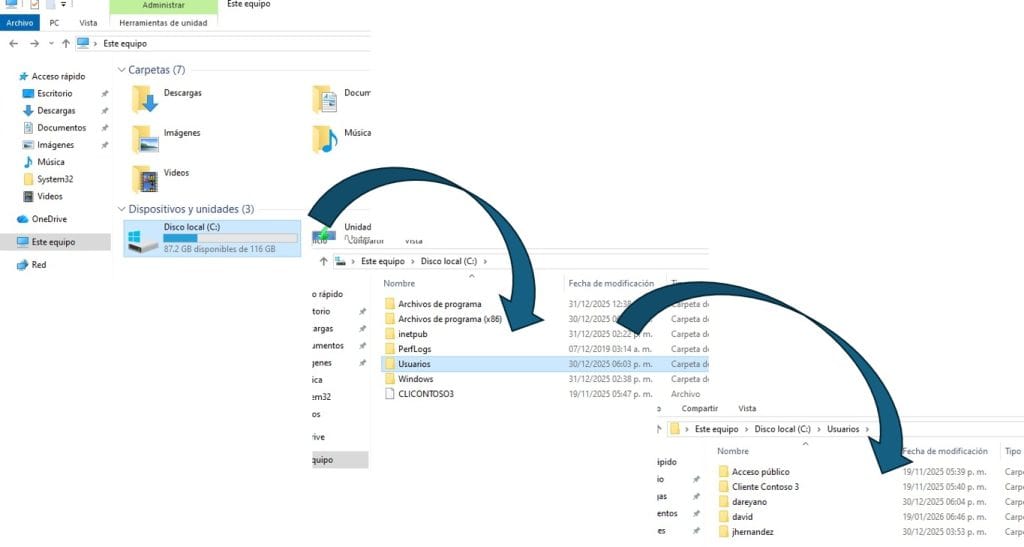
Task: Collapse the Carpetas (7) section
Action: click(121, 70)
